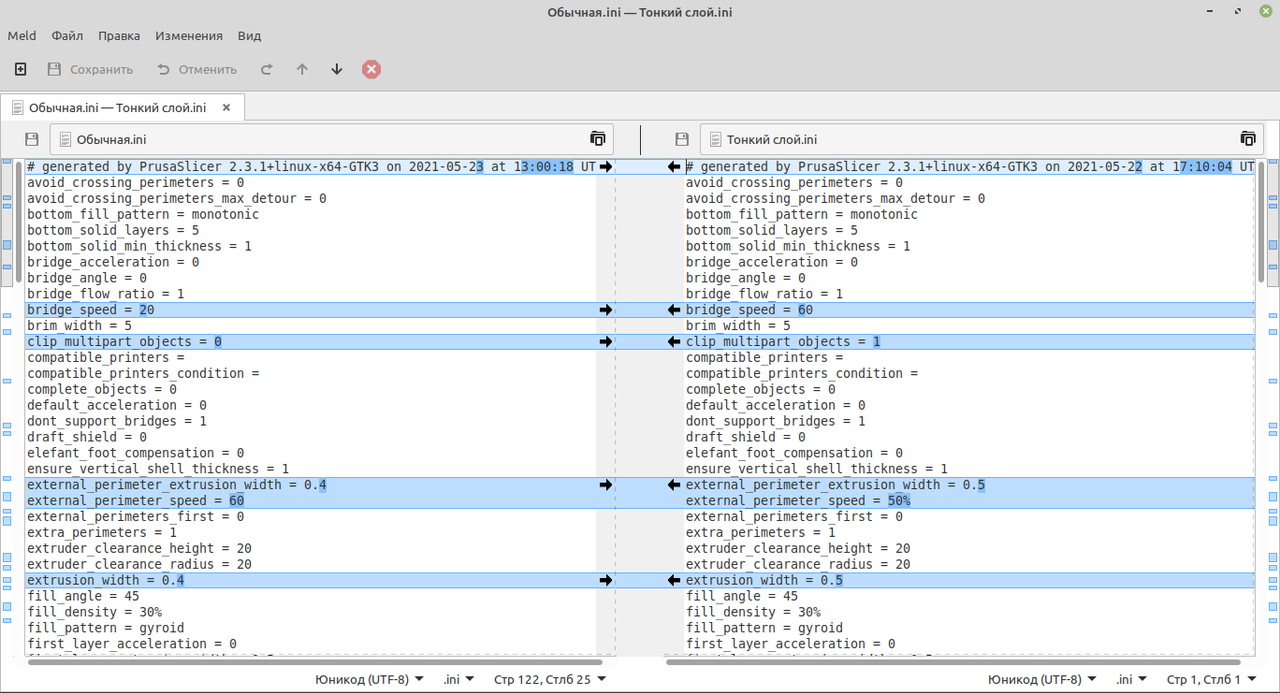Open the Файл menu
The height and width of the screenshot is (693, 1280).
(x=67, y=35)
